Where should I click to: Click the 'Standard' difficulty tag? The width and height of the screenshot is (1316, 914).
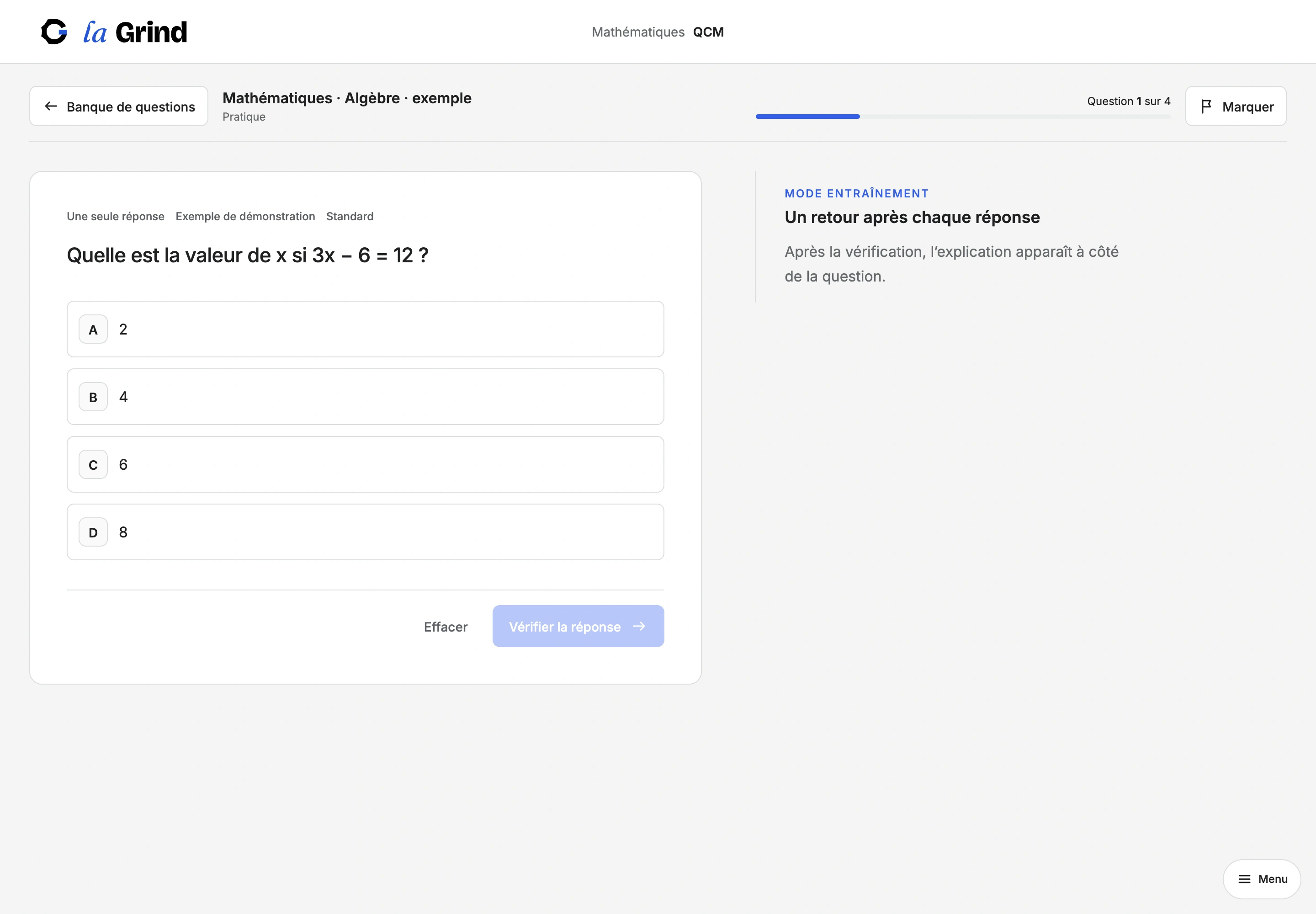tap(350, 217)
